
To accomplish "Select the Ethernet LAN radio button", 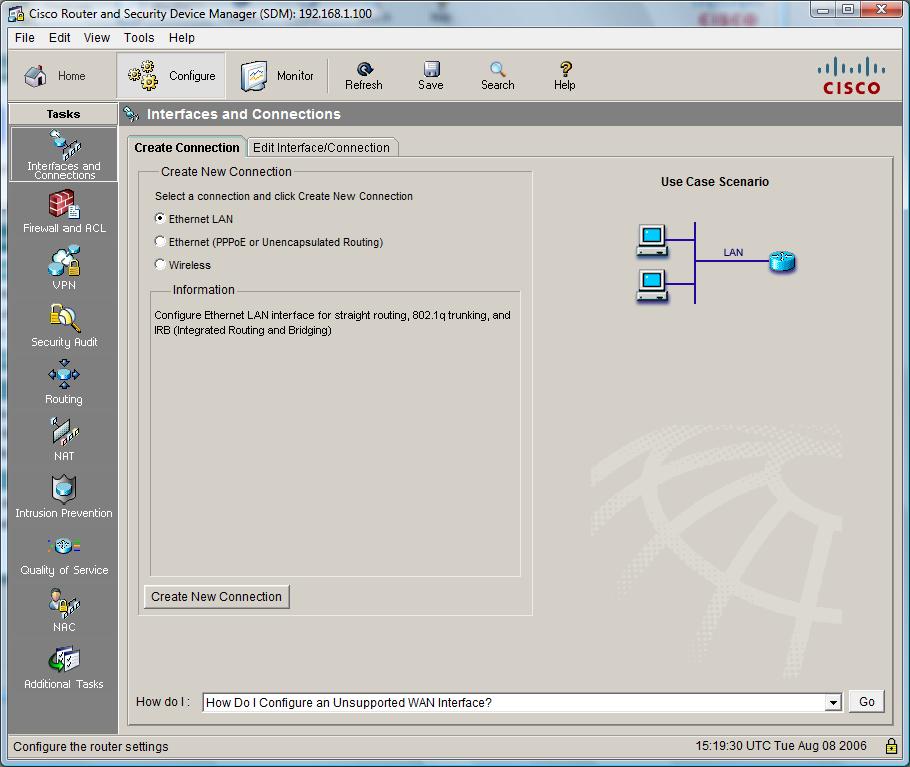I will 160,219.
